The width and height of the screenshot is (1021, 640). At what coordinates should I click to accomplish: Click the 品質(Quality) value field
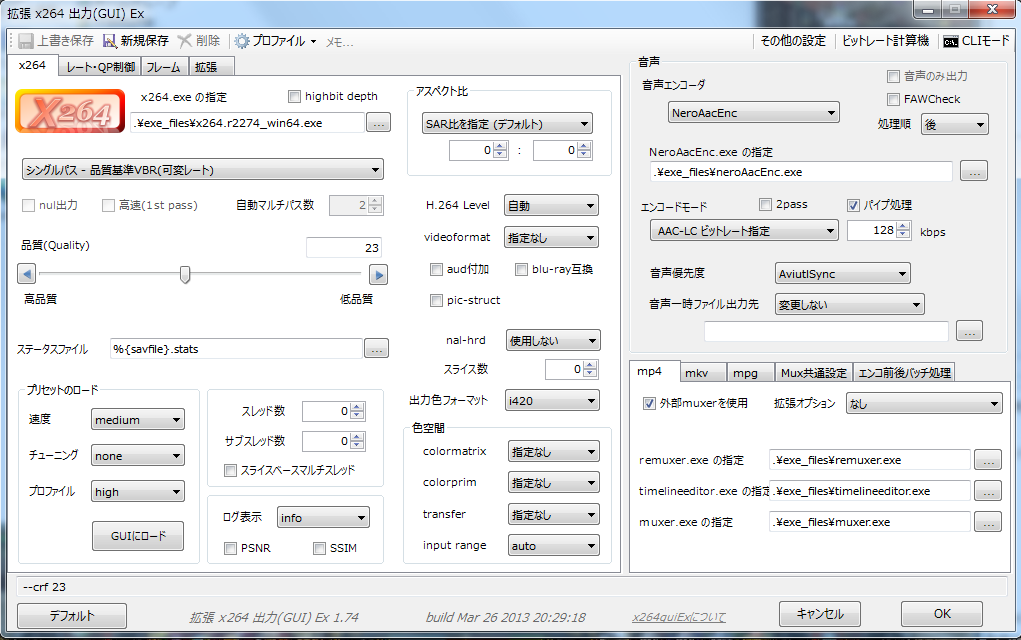click(344, 247)
